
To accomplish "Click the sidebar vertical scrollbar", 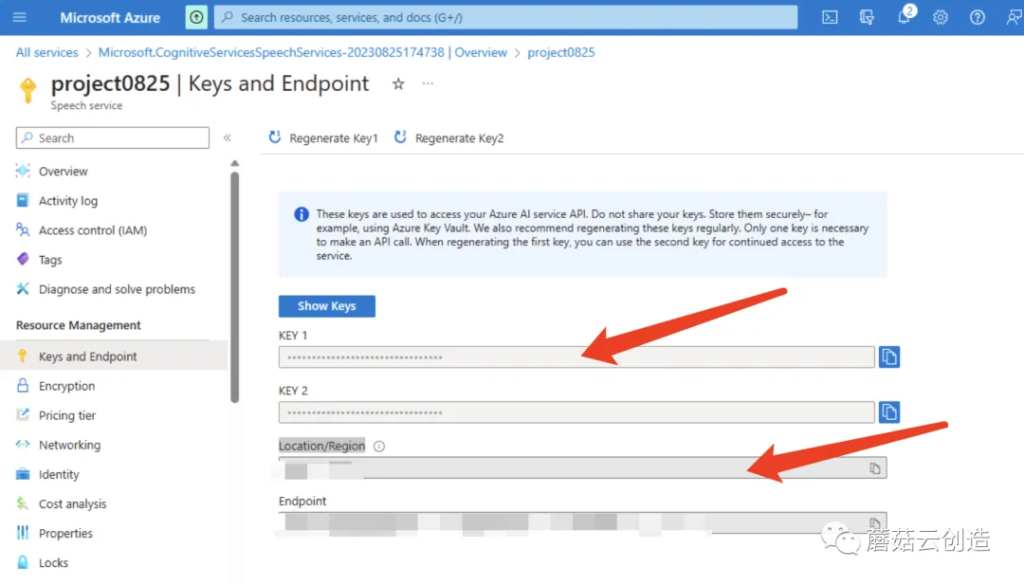I will tap(235, 285).
